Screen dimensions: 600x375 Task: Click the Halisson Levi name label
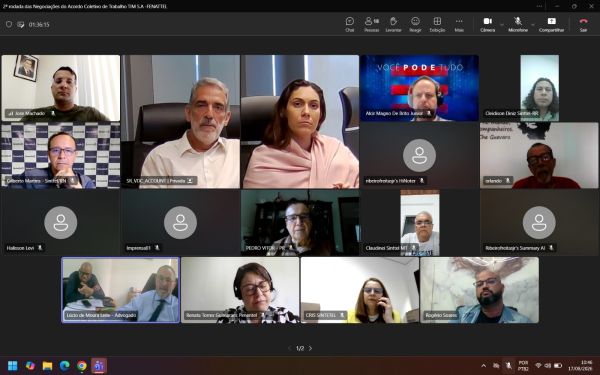click(20, 248)
